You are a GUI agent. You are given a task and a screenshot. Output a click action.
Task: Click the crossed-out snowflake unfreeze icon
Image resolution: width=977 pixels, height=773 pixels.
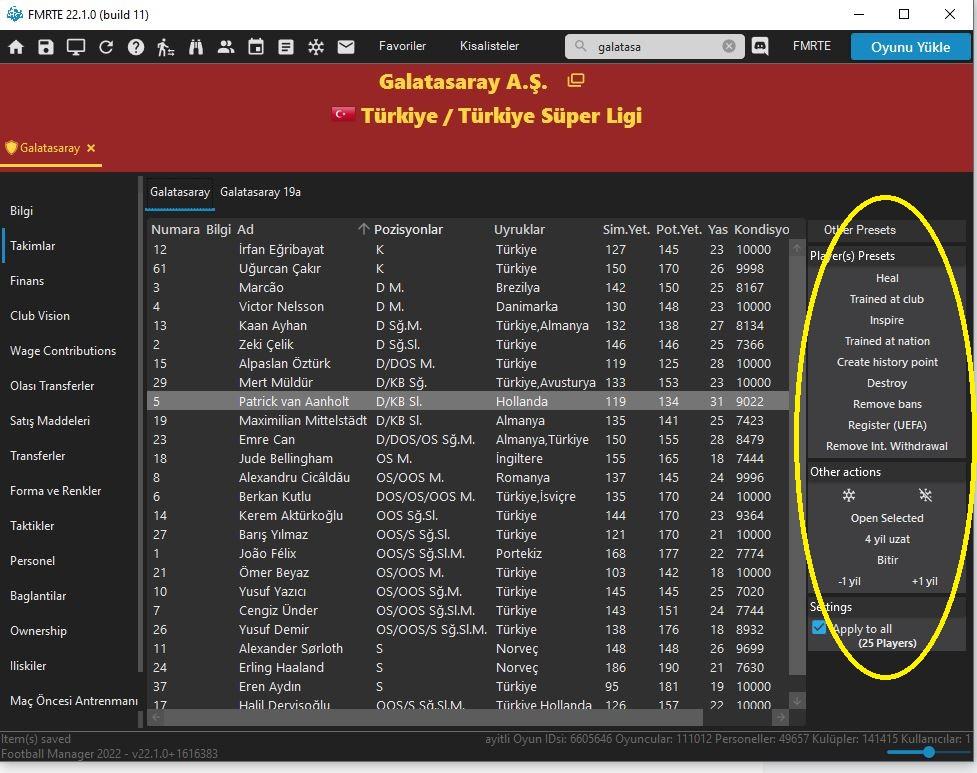(925, 496)
